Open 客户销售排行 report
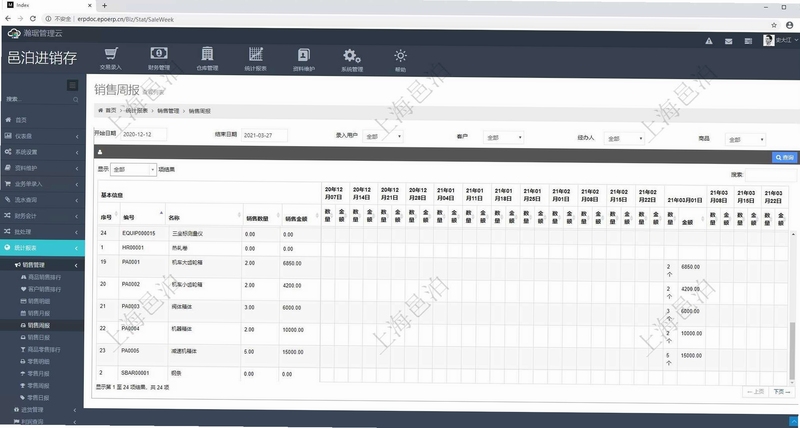This screenshot has width=800, height=428. [42, 289]
